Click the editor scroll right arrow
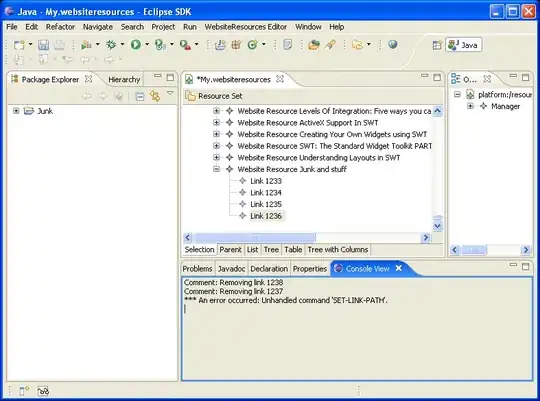Viewport: 540px width, 401px height. (x=426, y=237)
